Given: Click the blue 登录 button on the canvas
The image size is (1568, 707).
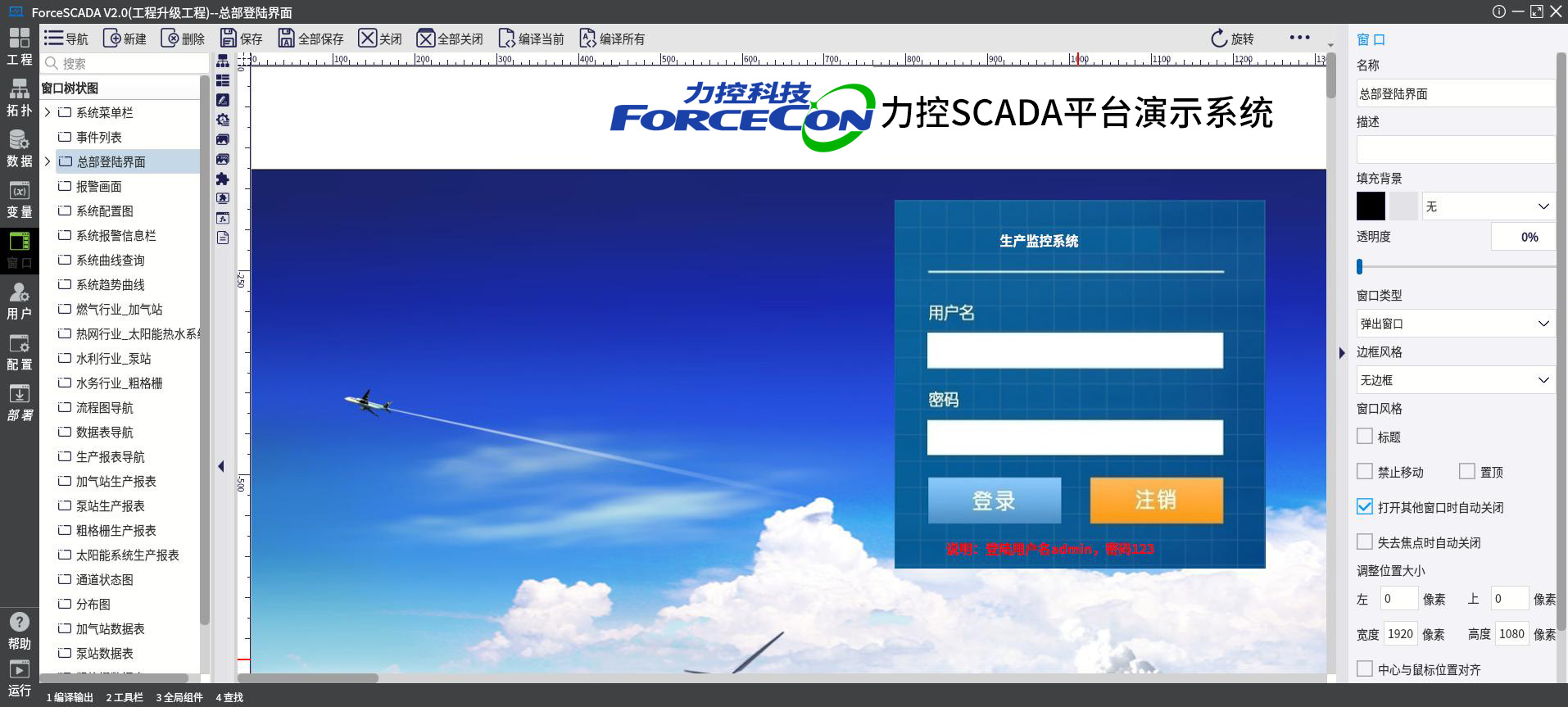Looking at the screenshot, I should pyautogui.click(x=994, y=500).
